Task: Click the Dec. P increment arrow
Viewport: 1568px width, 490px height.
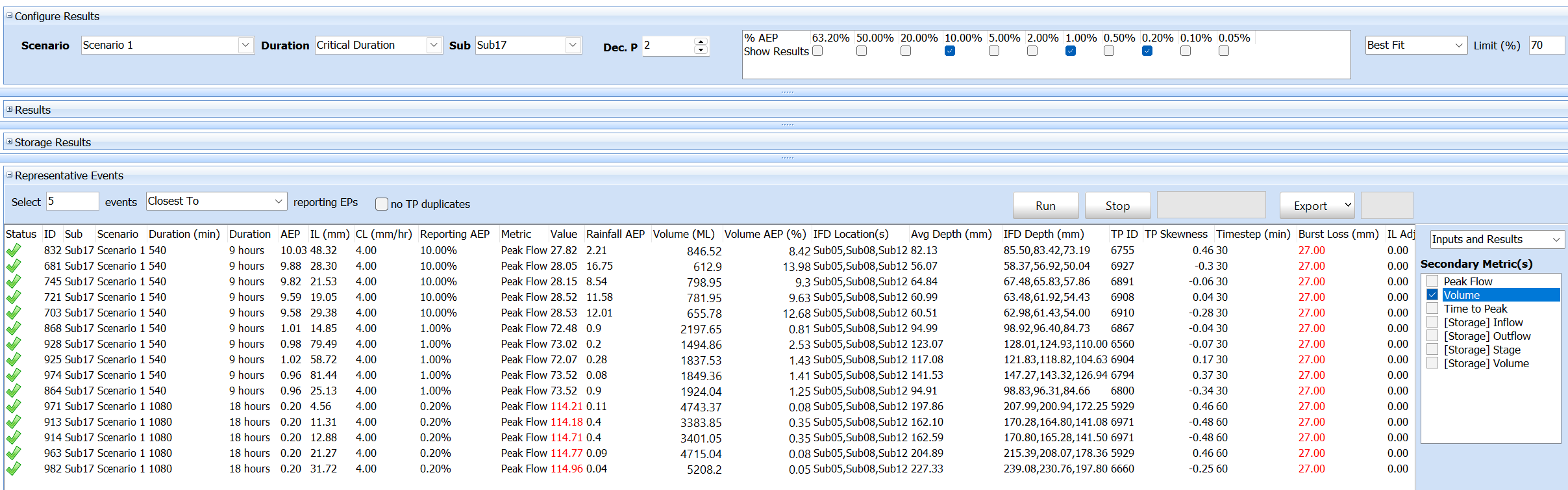Action: [x=701, y=42]
